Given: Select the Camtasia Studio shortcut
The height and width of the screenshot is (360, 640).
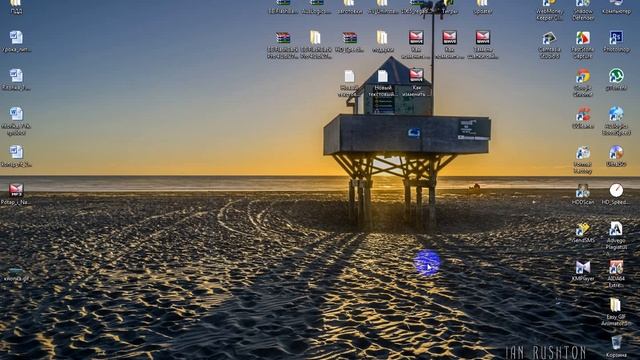Looking at the screenshot, I should click(x=549, y=45).
